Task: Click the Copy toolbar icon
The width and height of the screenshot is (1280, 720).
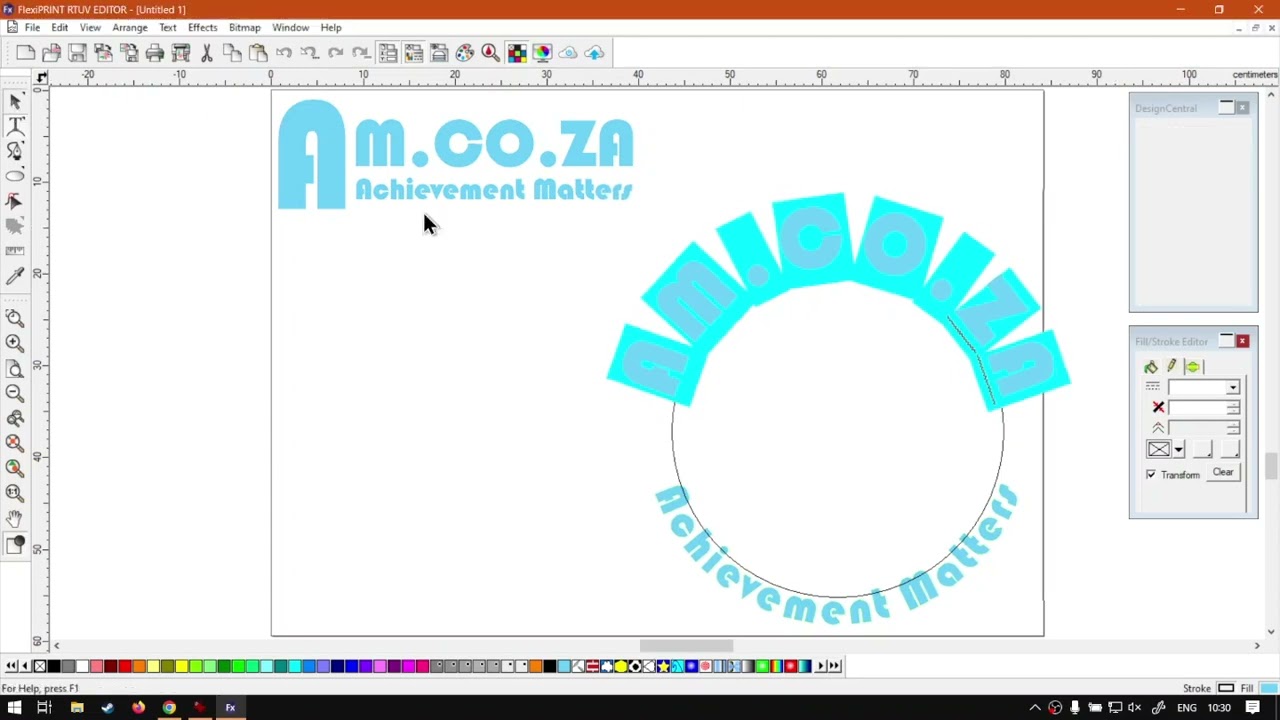Action: (232, 53)
